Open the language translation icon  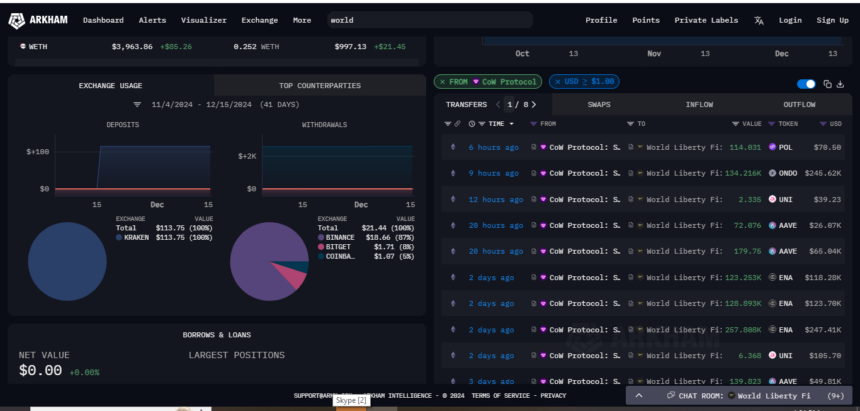pos(759,20)
